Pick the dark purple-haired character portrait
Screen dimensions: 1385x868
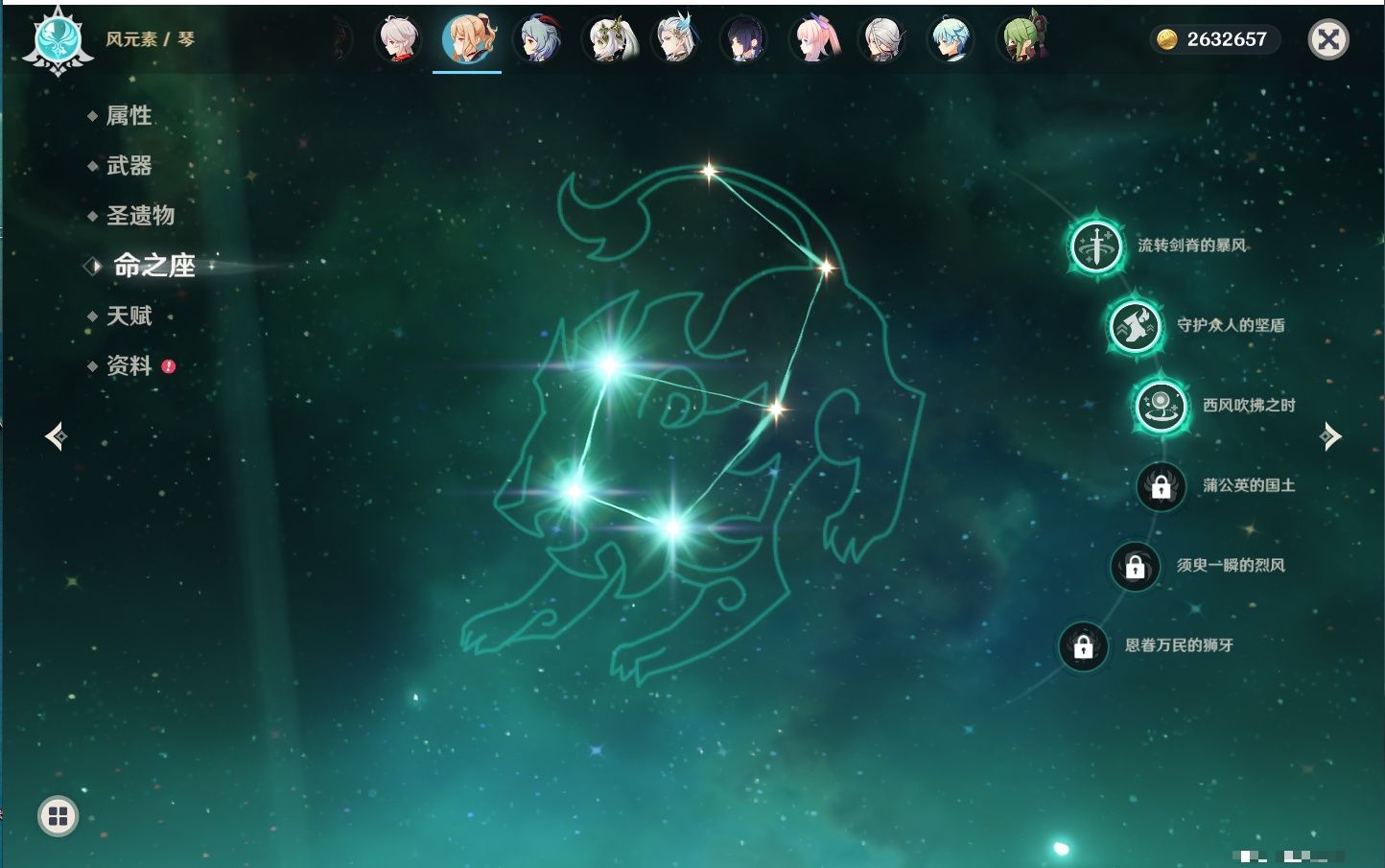(x=744, y=39)
